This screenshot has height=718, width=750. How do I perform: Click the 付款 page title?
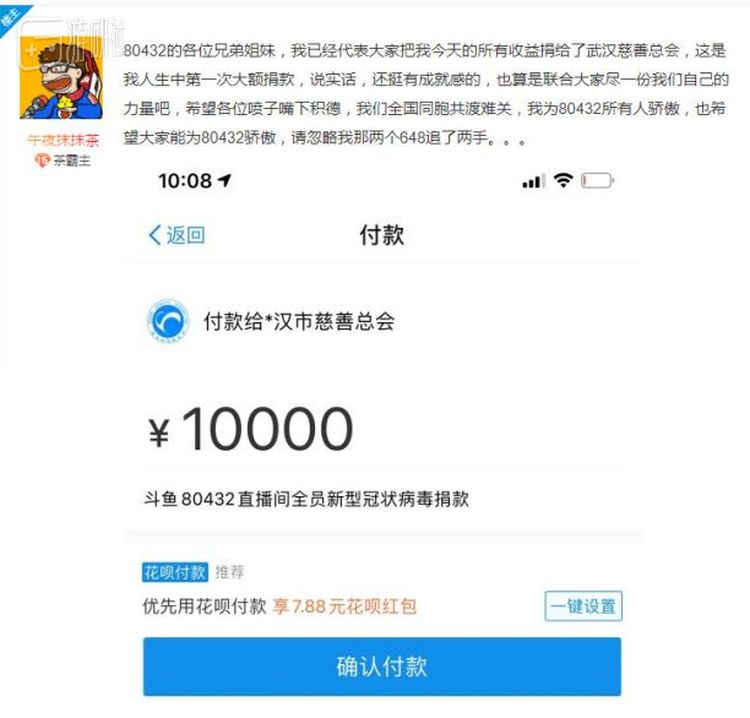point(382,235)
